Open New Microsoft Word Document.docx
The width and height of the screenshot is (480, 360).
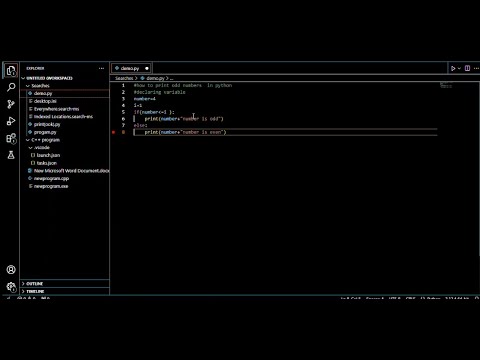(x=65, y=171)
